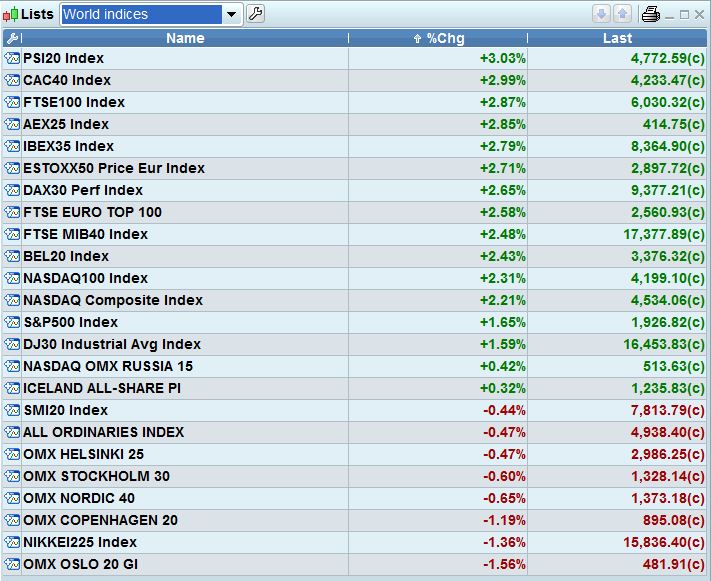Viewport: 711px width, 581px height.
Task: Open chart icon for FTSE MIB40 Index
Action: [x=12, y=234]
